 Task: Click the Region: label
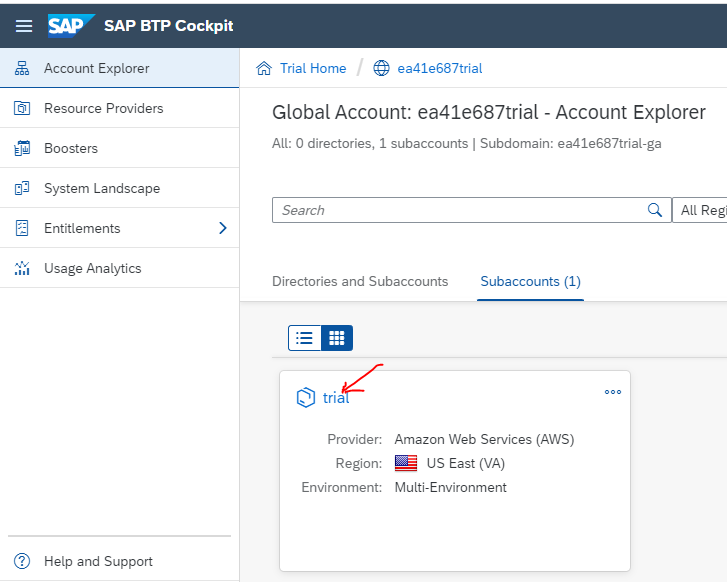(x=359, y=463)
